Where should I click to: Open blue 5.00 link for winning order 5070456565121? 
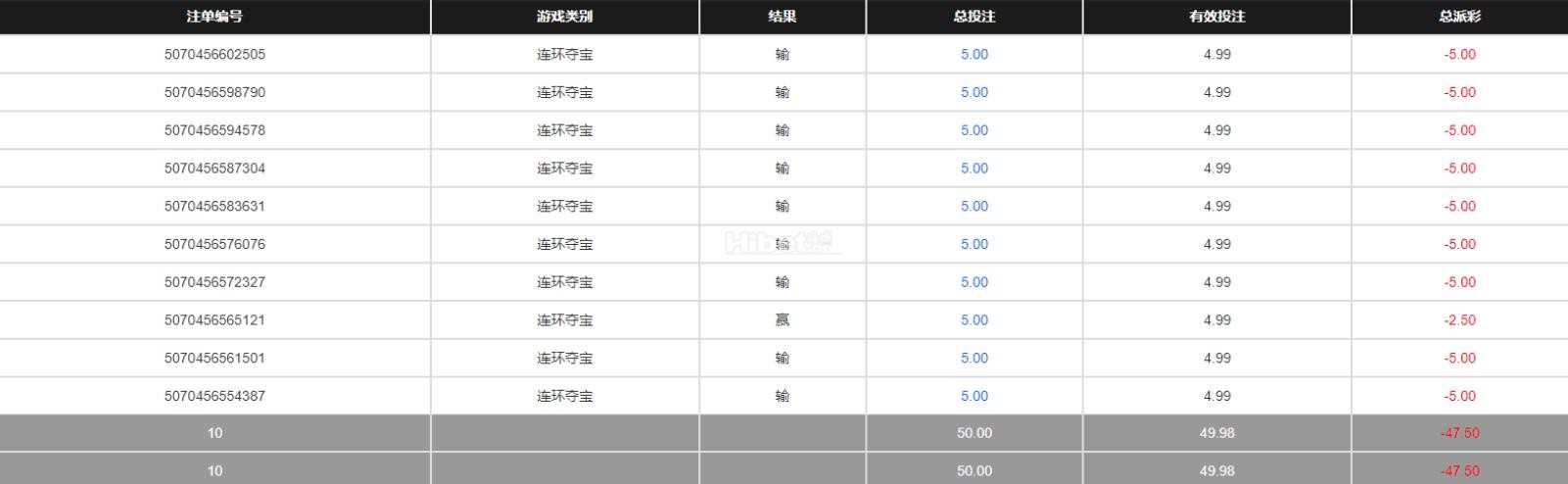click(x=974, y=320)
